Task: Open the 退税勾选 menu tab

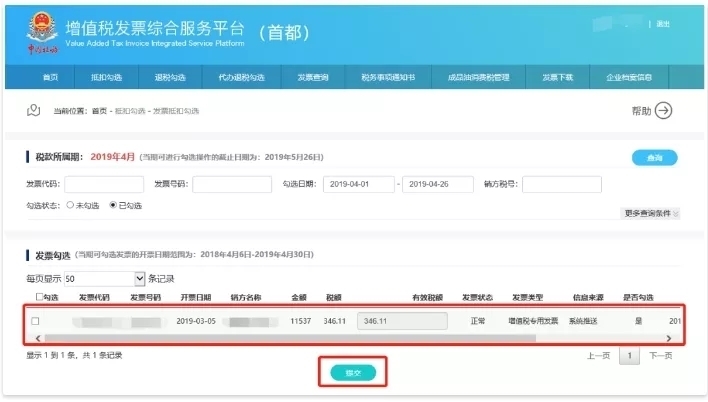Action: point(170,77)
